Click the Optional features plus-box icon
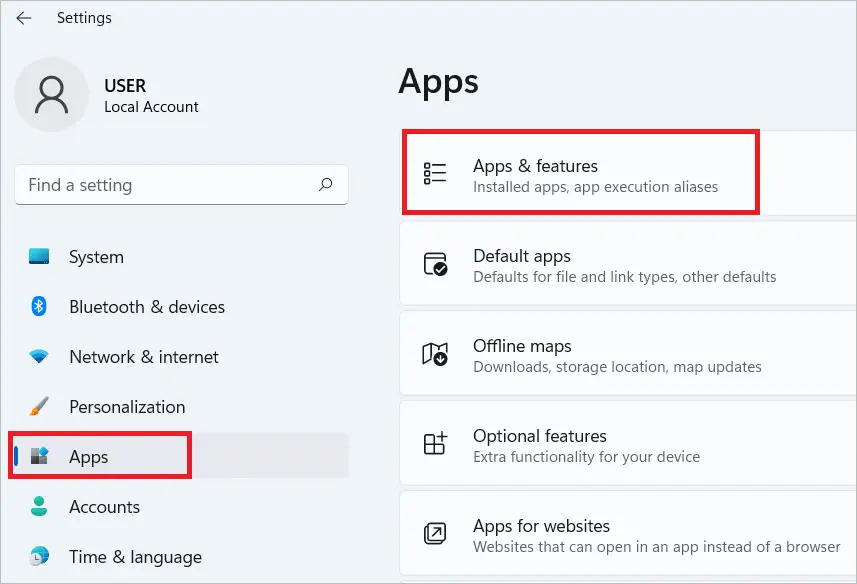The width and height of the screenshot is (857, 584). [x=434, y=443]
